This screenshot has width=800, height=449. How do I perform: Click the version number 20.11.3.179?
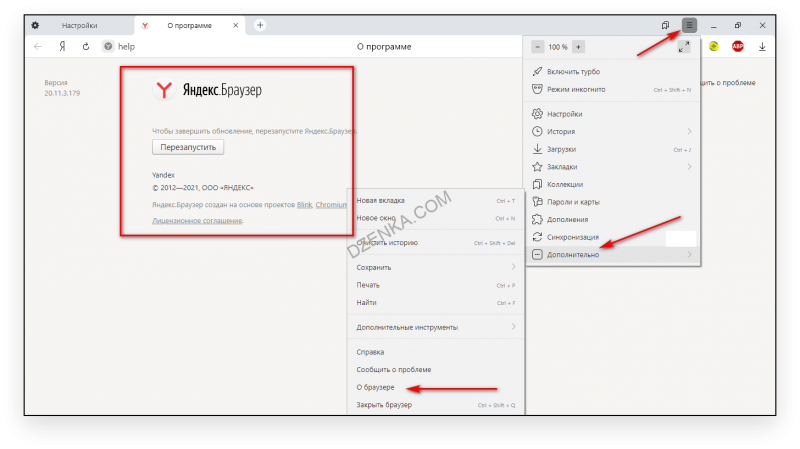click(x=62, y=93)
